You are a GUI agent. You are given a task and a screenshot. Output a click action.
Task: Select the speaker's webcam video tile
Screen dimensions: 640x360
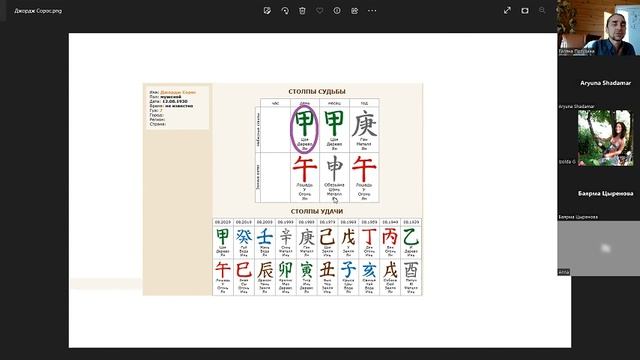coord(598,28)
